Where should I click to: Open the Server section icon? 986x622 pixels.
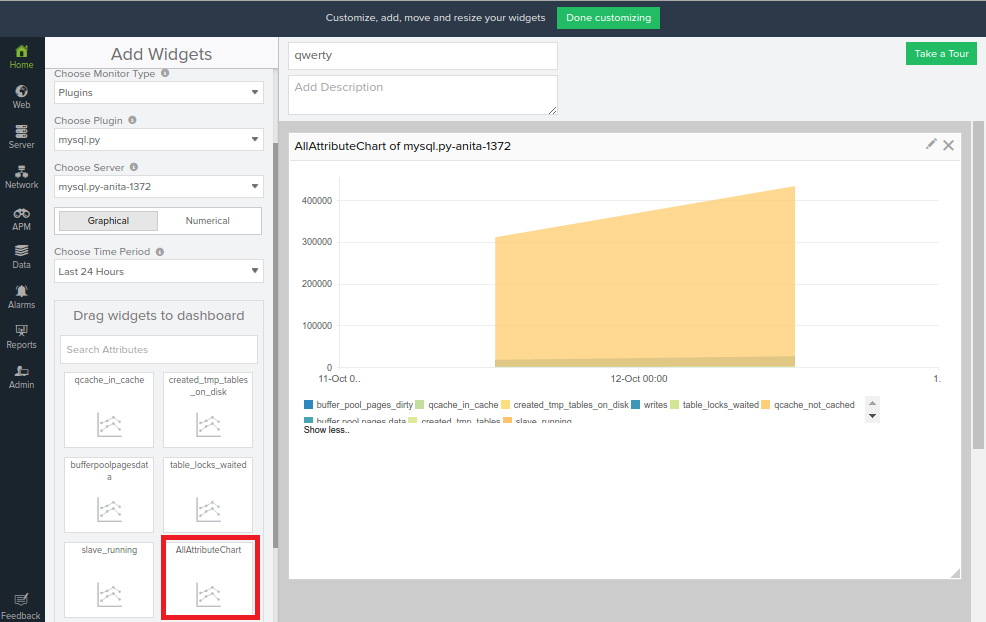click(x=21, y=131)
